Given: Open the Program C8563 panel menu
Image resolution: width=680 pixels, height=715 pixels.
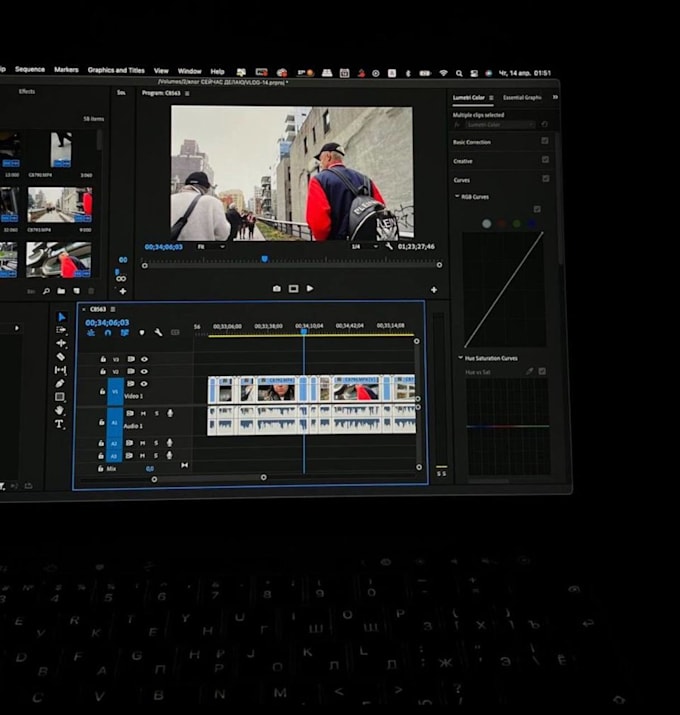Looking at the screenshot, I should (x=187, y=93).
